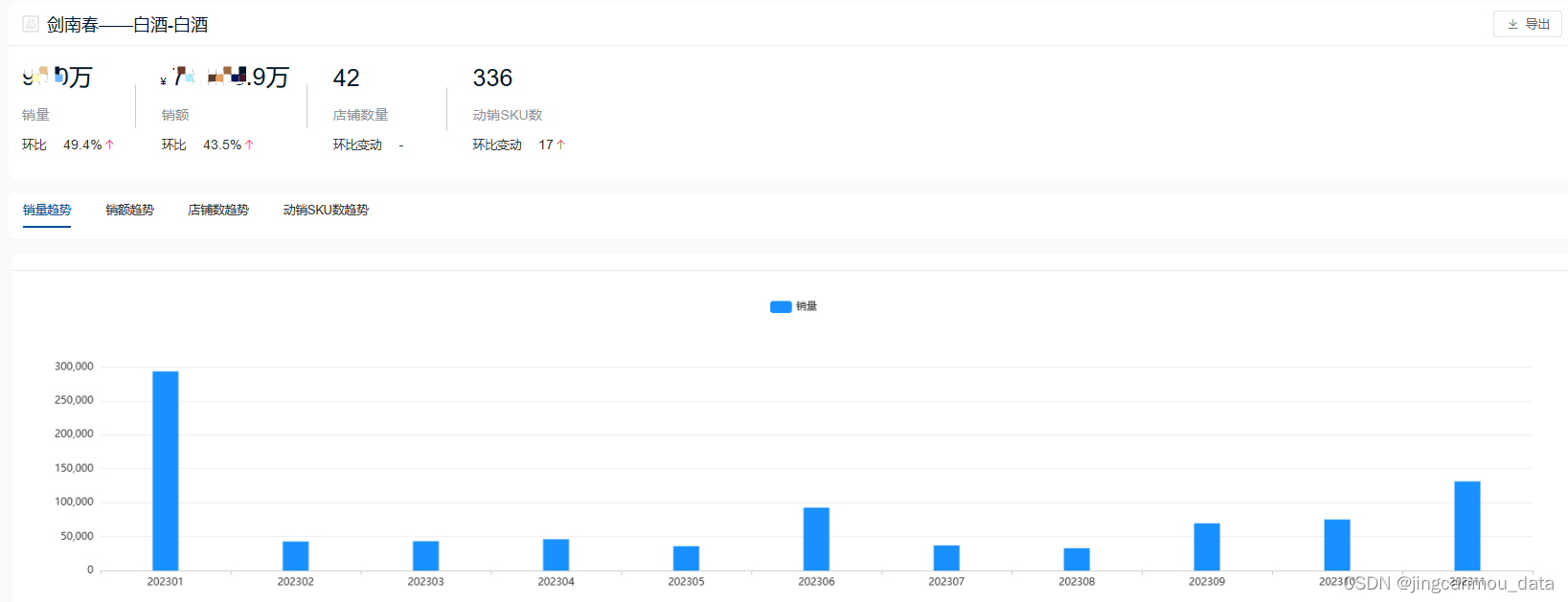Click the 49.4% change value
The image size is (1568, 602).
[82, 145]
